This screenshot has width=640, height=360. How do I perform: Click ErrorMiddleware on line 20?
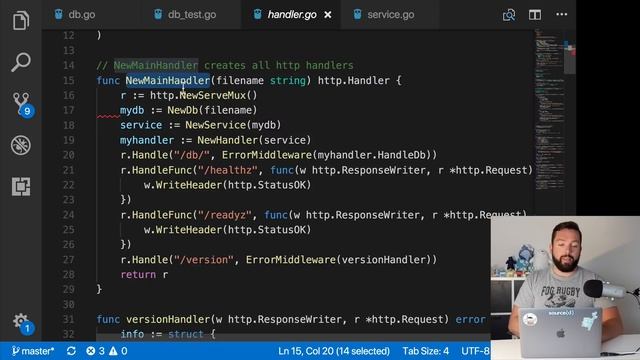pos(267,155)
